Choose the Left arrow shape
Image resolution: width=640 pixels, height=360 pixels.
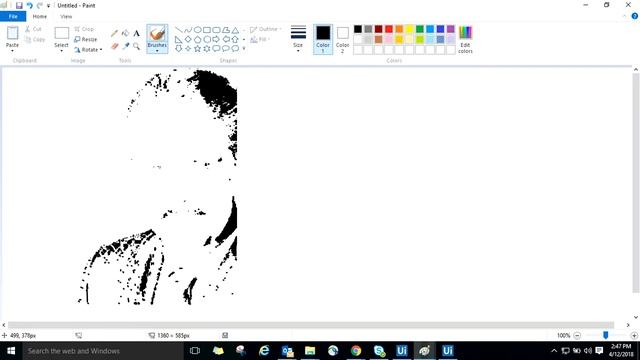(226, 39)
